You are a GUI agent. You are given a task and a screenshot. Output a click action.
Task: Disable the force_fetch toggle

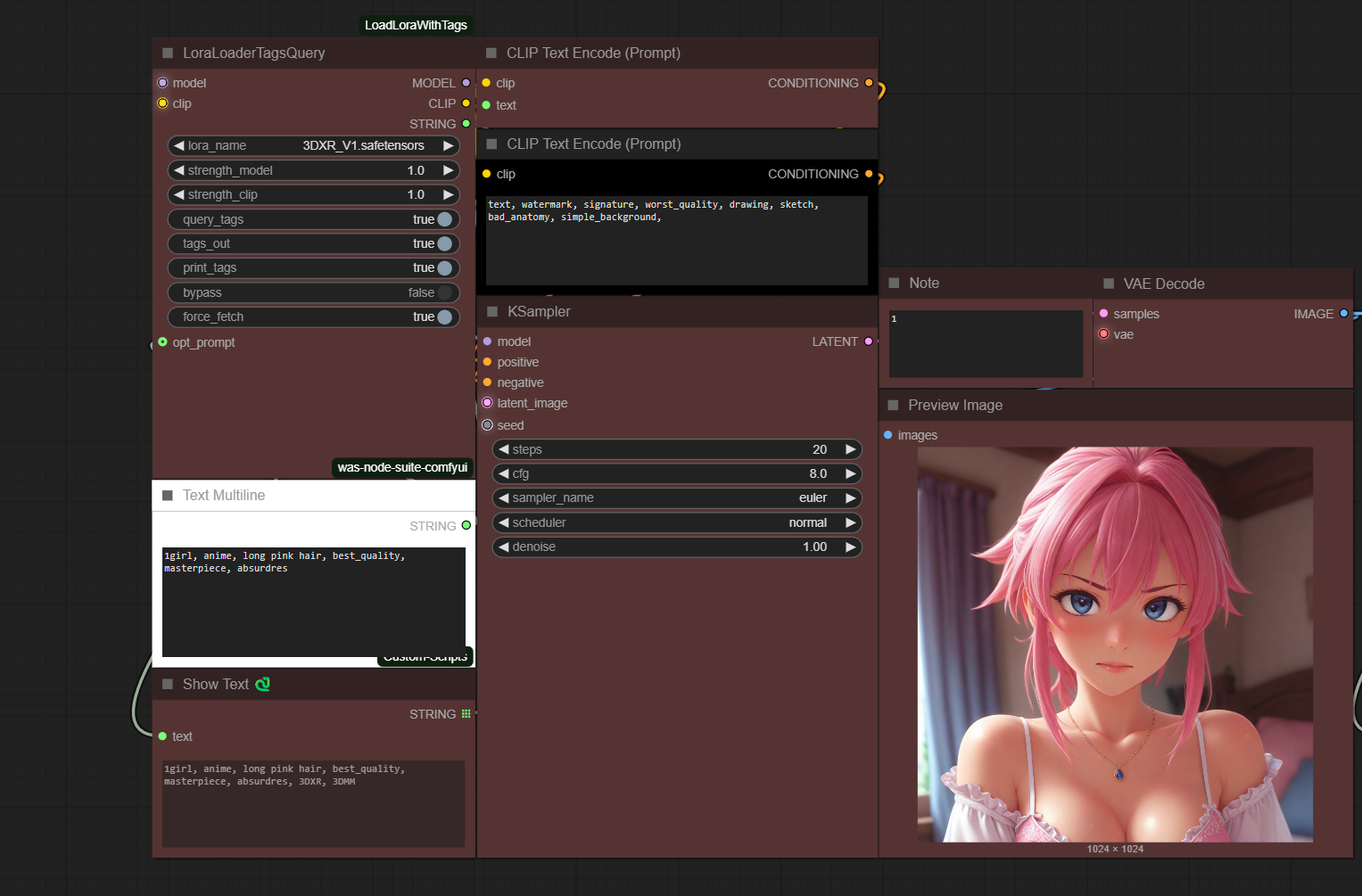pyautogui.click(x=444, y=316)
